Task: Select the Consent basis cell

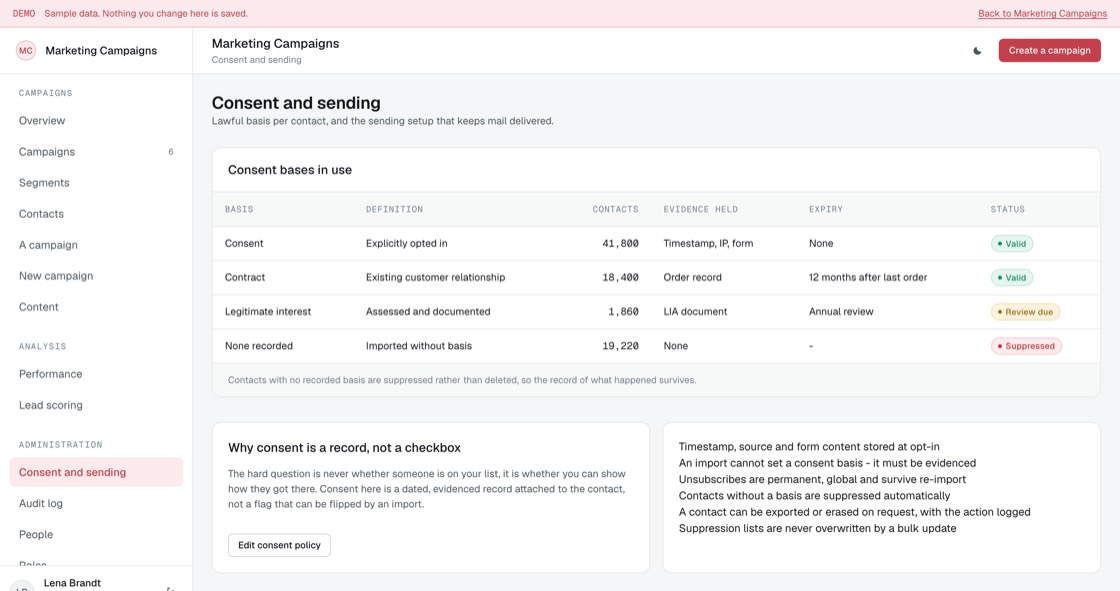Action: pos(244,244)
